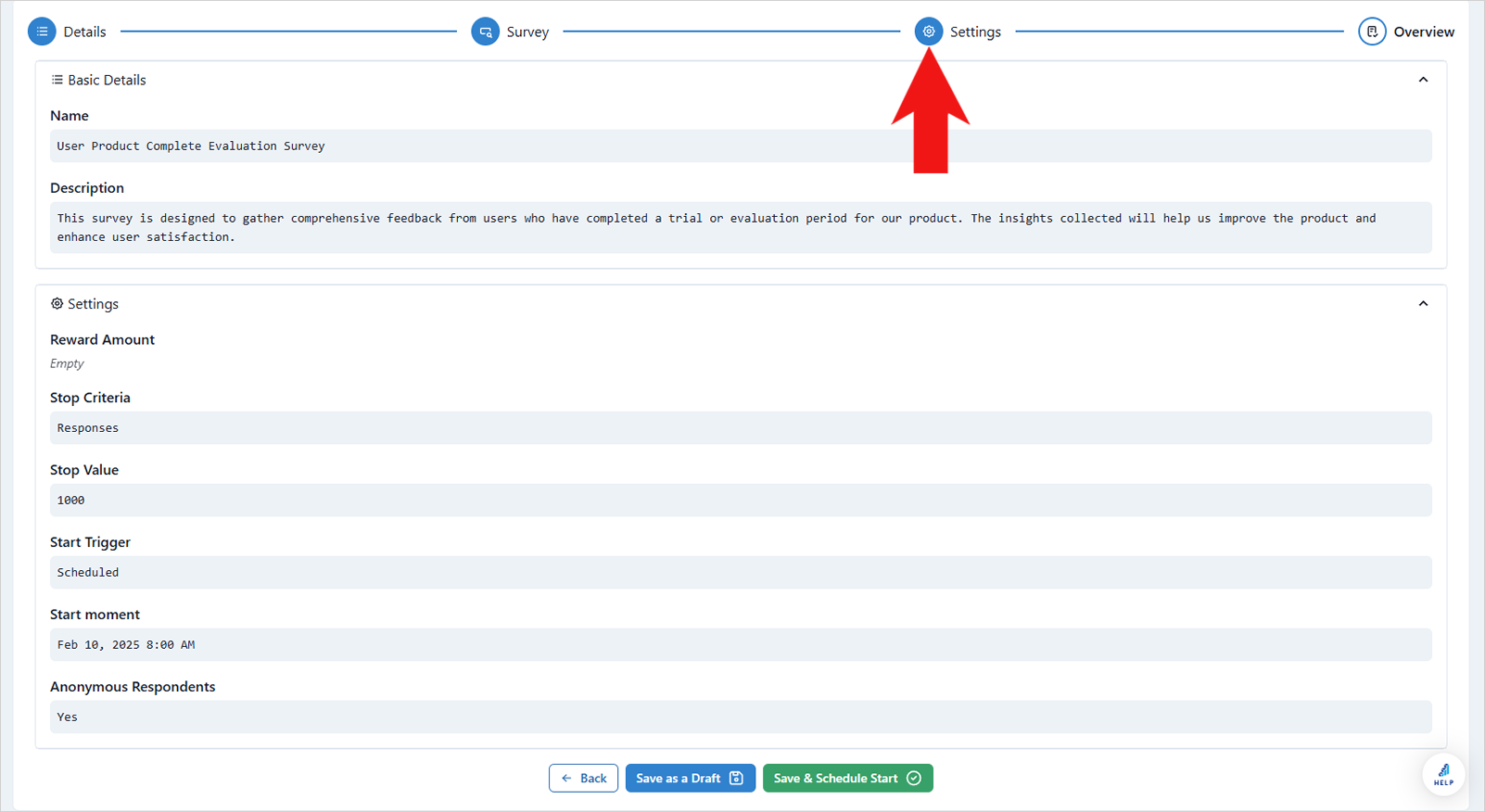This screenshot has height=812, width=1485.
Task: Click the Details step list icon
Action: 42,32
